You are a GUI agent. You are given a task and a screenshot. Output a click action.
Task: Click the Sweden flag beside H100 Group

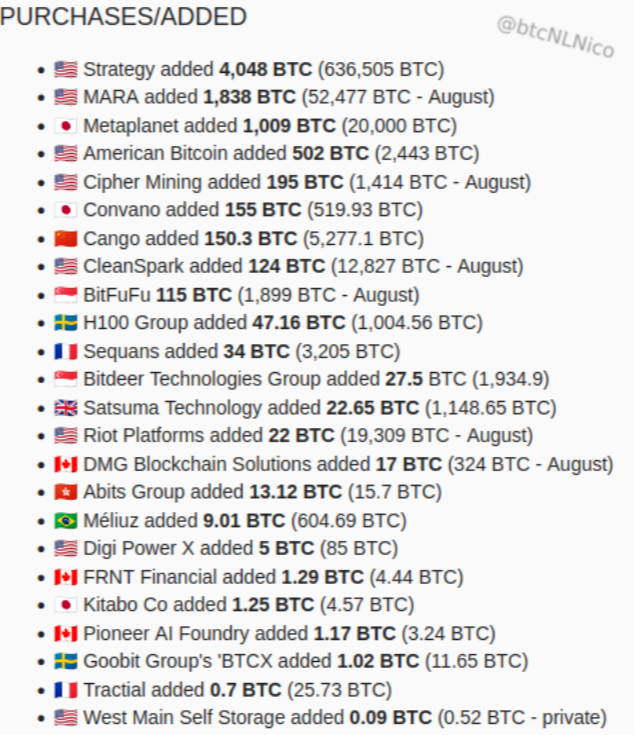tap(65, 323)
